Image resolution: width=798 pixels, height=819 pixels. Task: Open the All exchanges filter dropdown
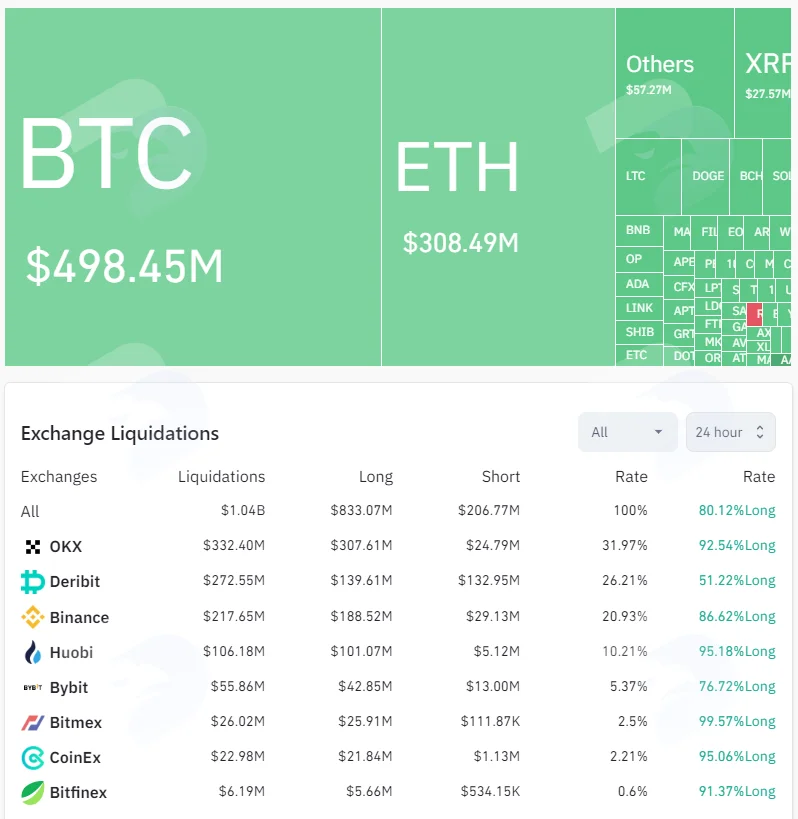tap(627, 432)
